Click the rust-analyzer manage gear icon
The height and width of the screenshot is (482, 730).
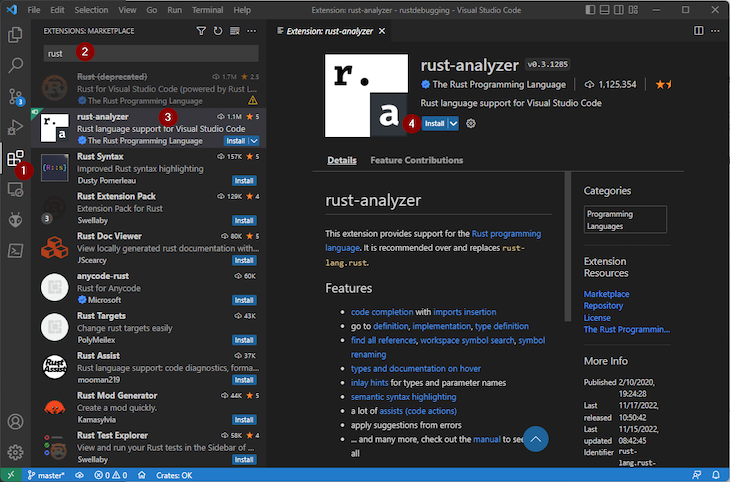click(471, 123)
